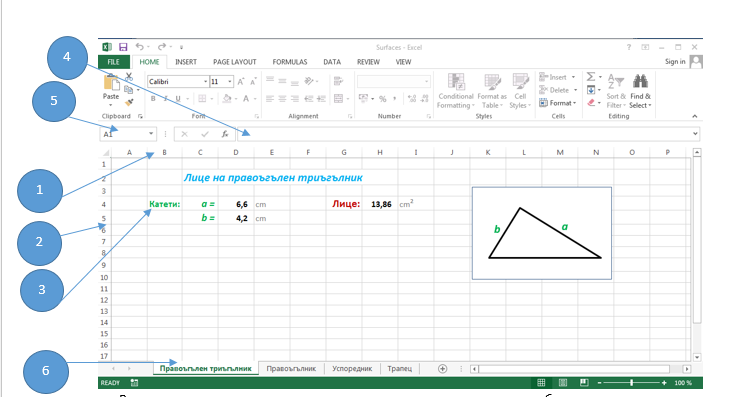Click the Insert Function fx icon
The image size is (729, 397).
225,134
